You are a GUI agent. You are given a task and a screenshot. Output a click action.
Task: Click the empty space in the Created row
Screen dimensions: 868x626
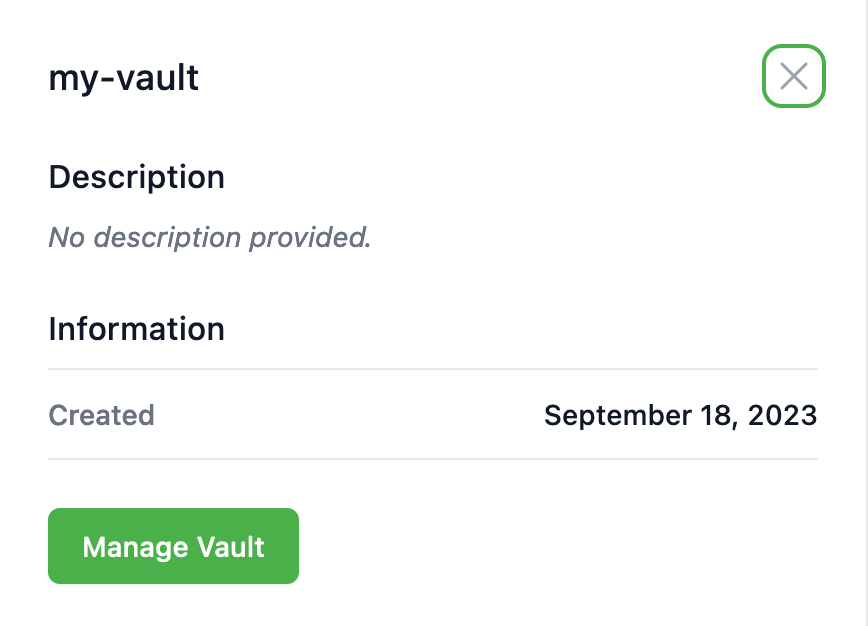tap(350, 415)
